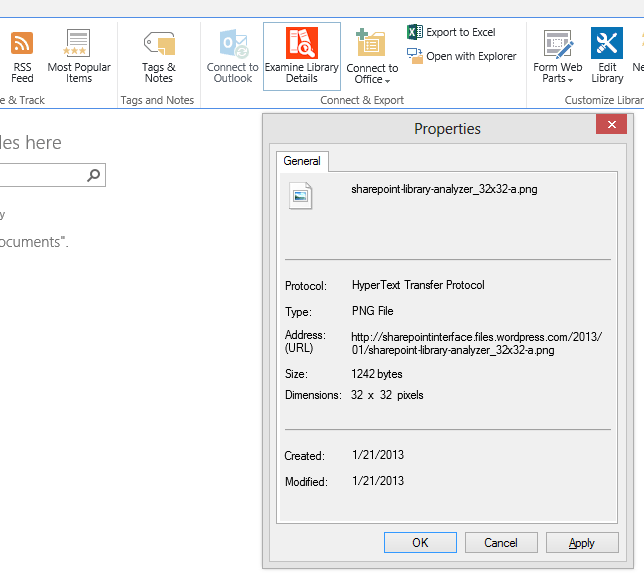Open the Edit Library tool

point(607,56)
